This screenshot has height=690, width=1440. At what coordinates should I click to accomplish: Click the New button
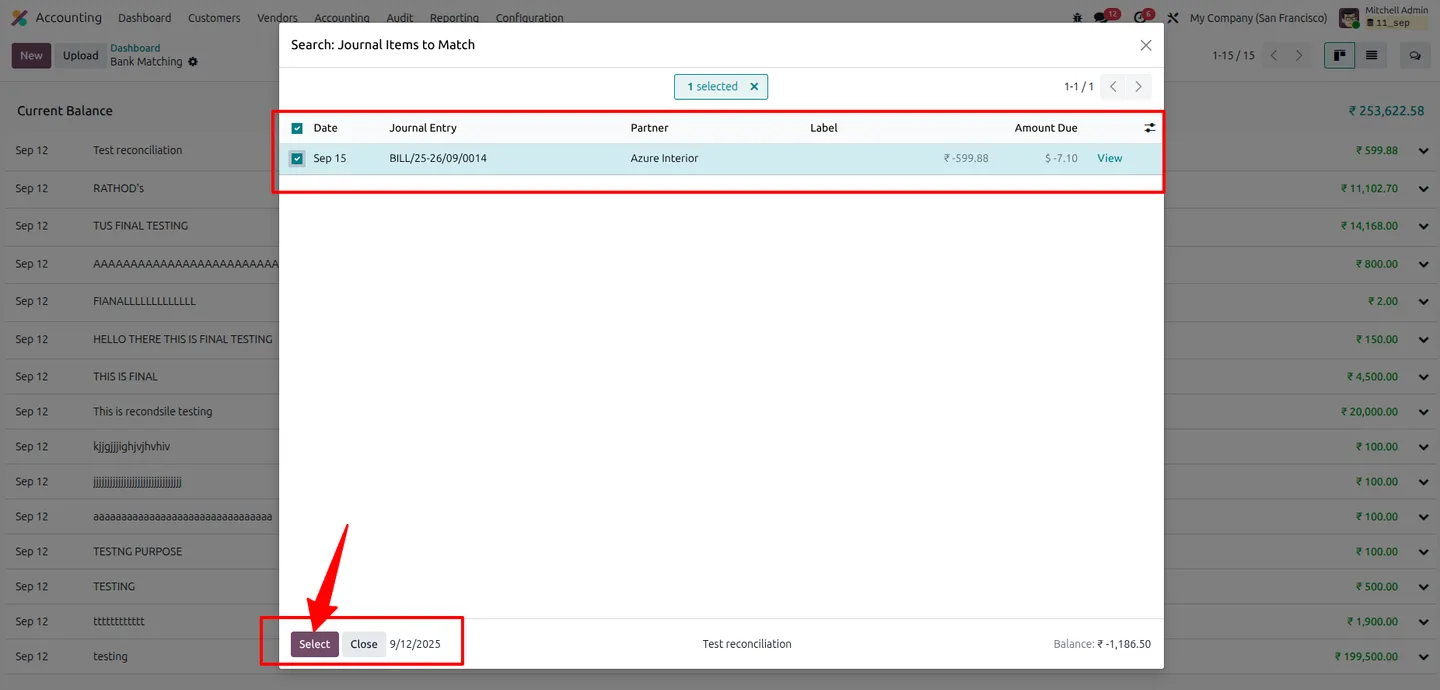(x=31, y=56)
